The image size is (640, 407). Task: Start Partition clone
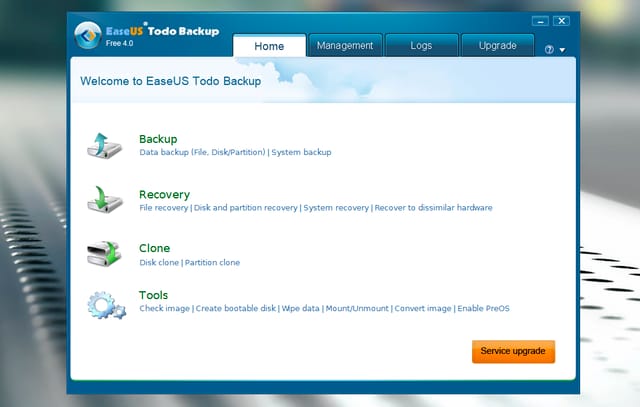[x=212, y=262]
